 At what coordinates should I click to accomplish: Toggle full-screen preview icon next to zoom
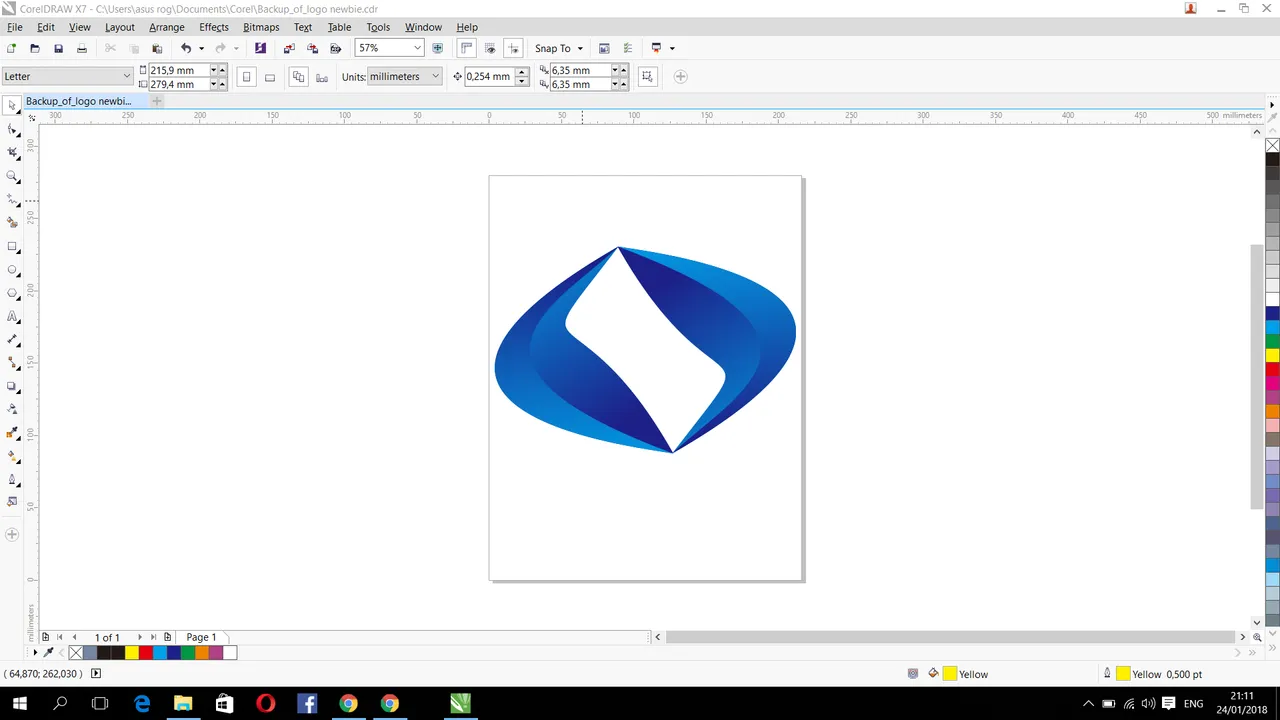point(437,48)
